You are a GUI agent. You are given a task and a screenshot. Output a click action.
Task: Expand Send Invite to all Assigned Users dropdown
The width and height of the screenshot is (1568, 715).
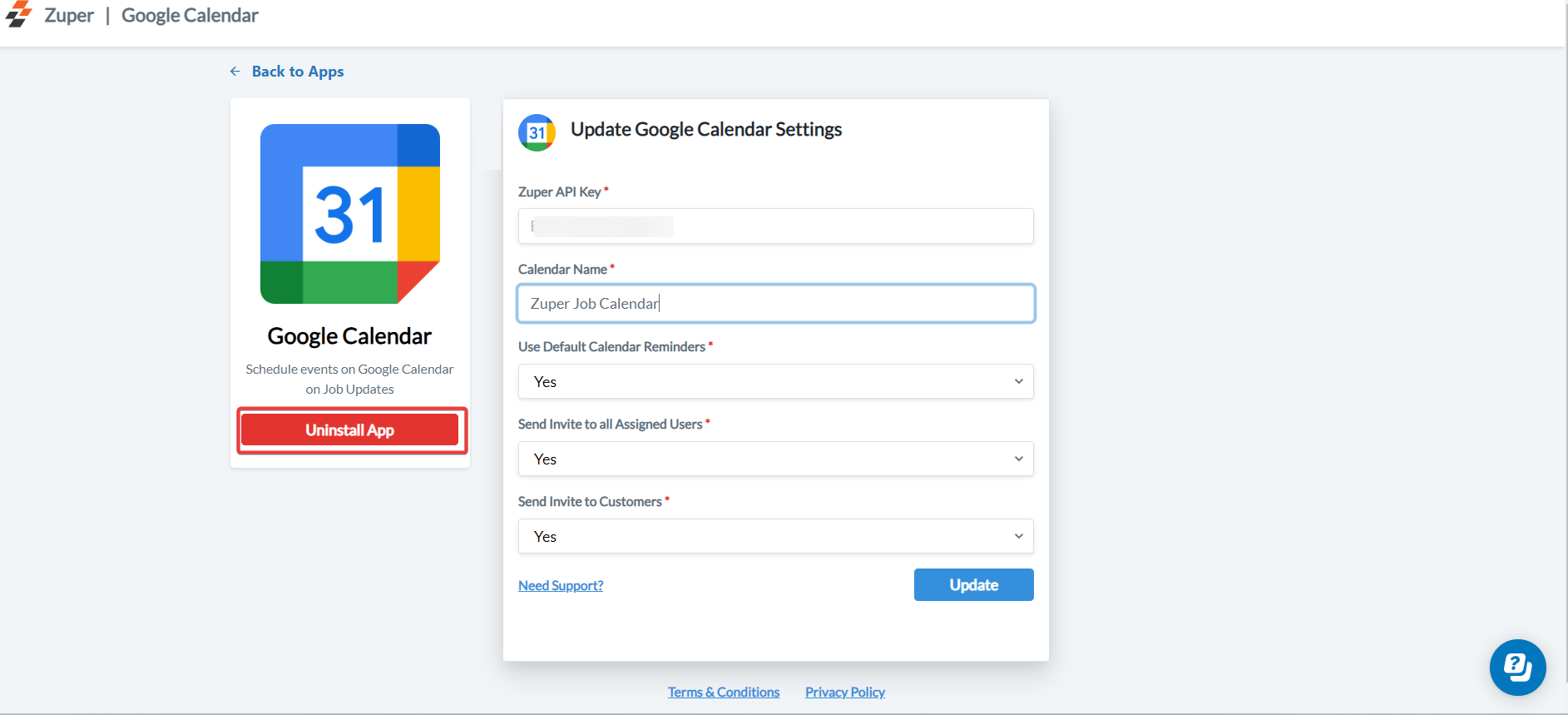775,459
